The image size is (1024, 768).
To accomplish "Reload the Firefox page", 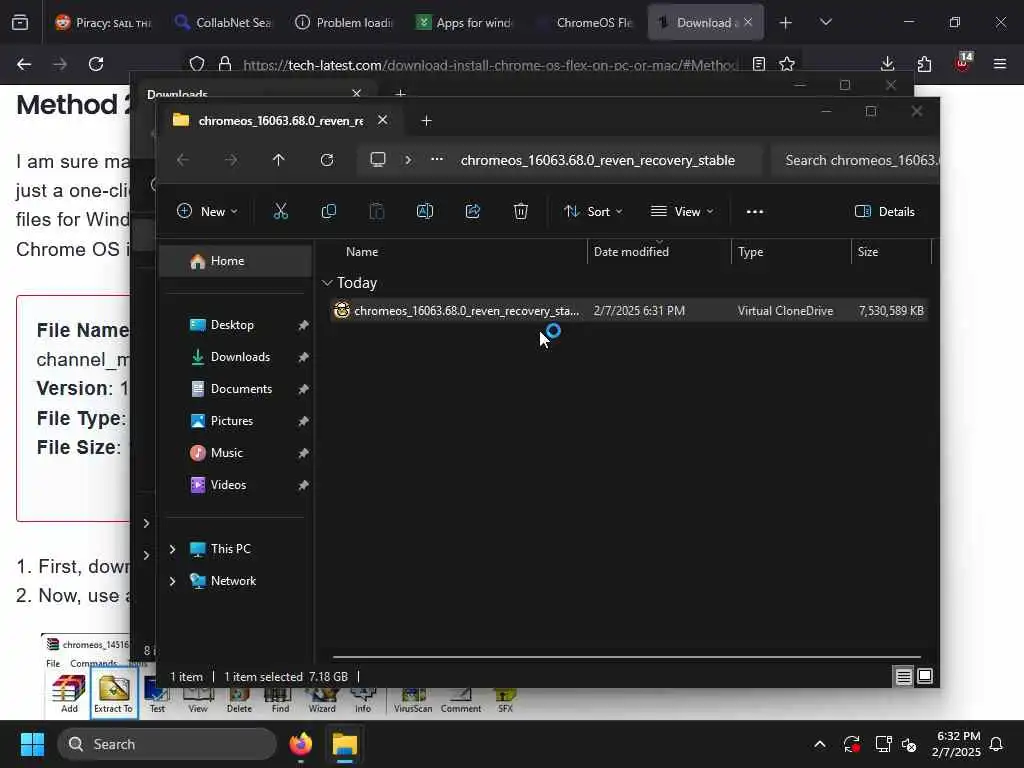I will pos(96,64).
